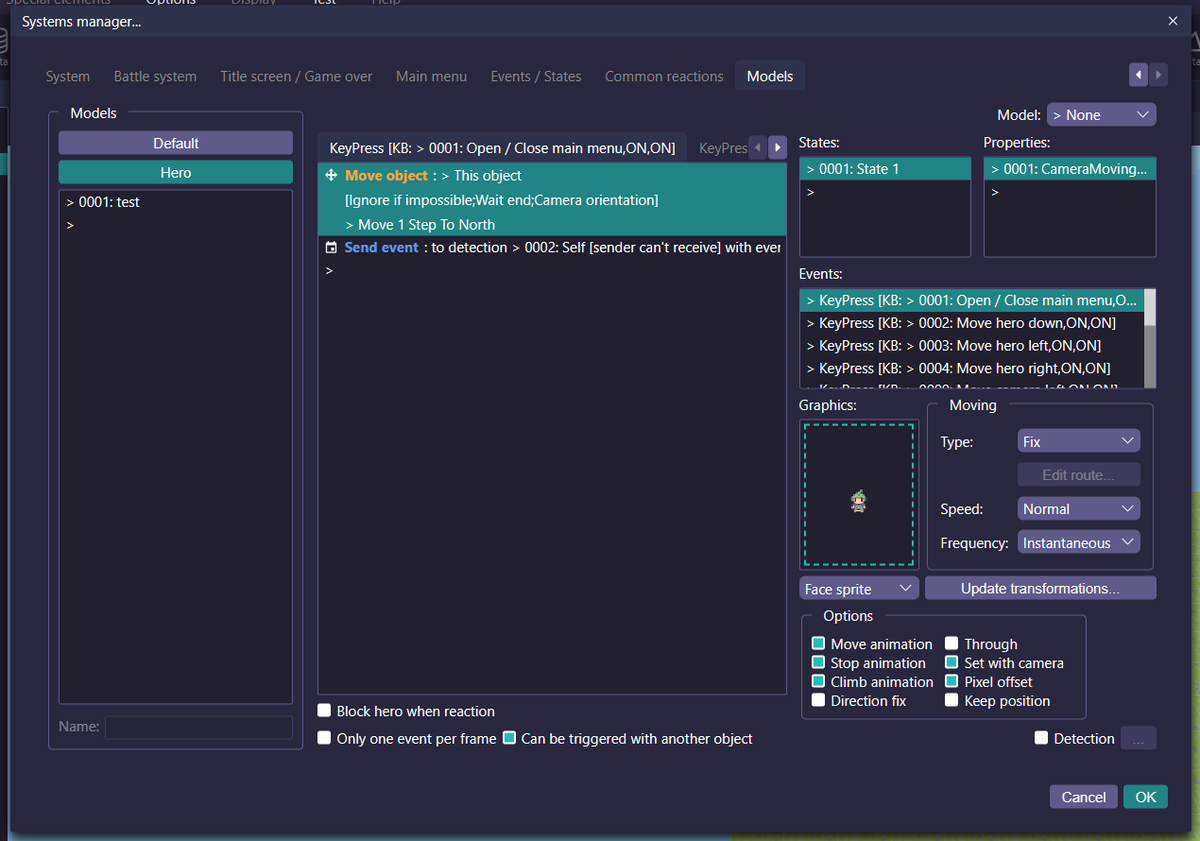Select KeyPress 0003 Move hero left event
The image size is (1200, 841).
click(x=972, y=345)
